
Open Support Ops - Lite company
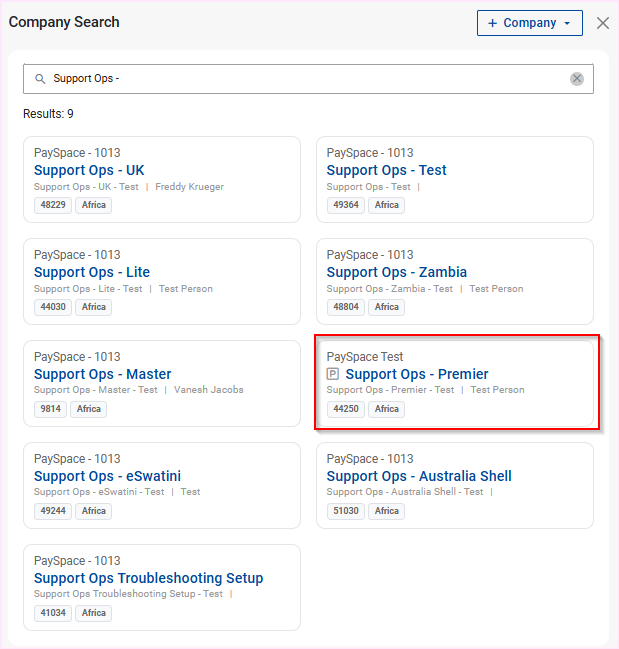pos(92,272)
